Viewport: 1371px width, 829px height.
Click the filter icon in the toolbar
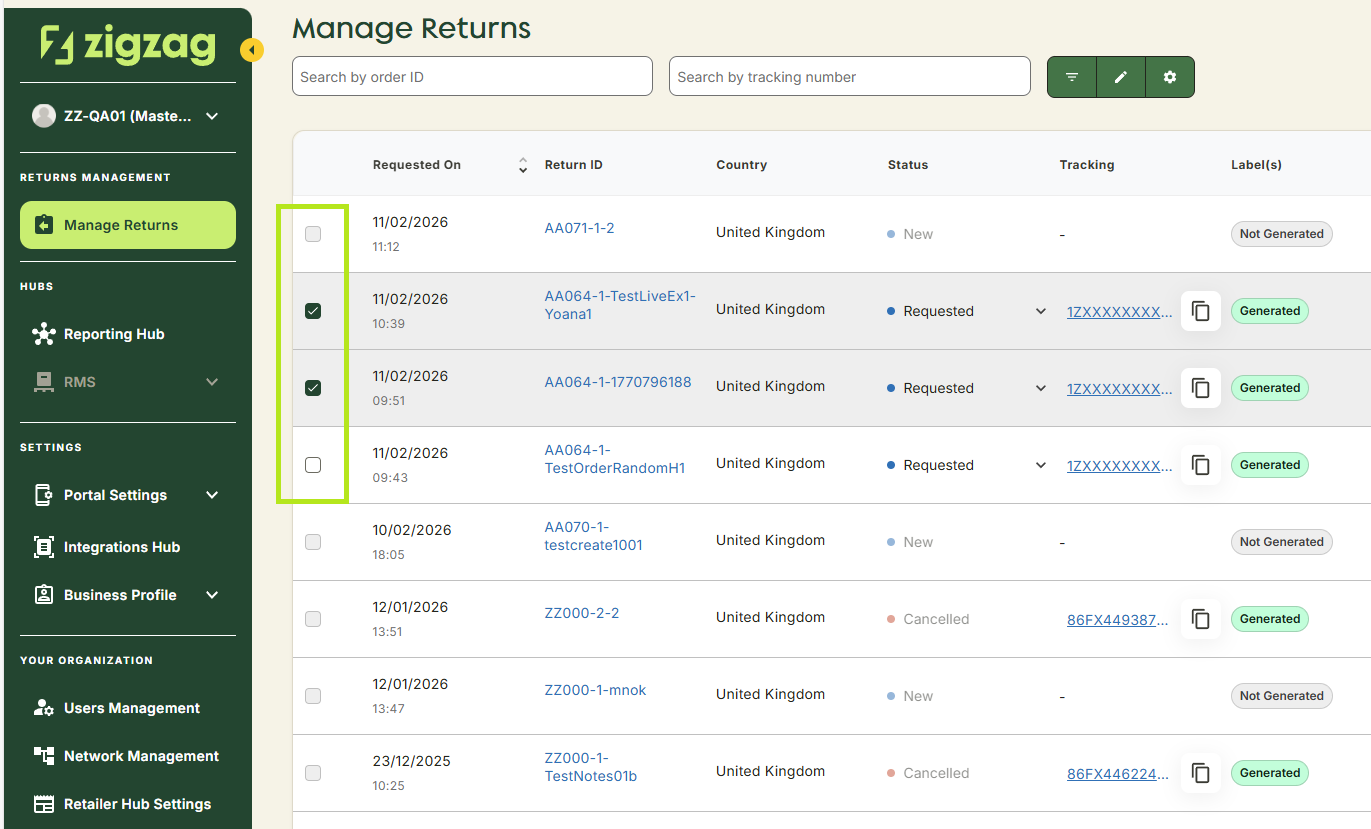tap(1072, 77)
